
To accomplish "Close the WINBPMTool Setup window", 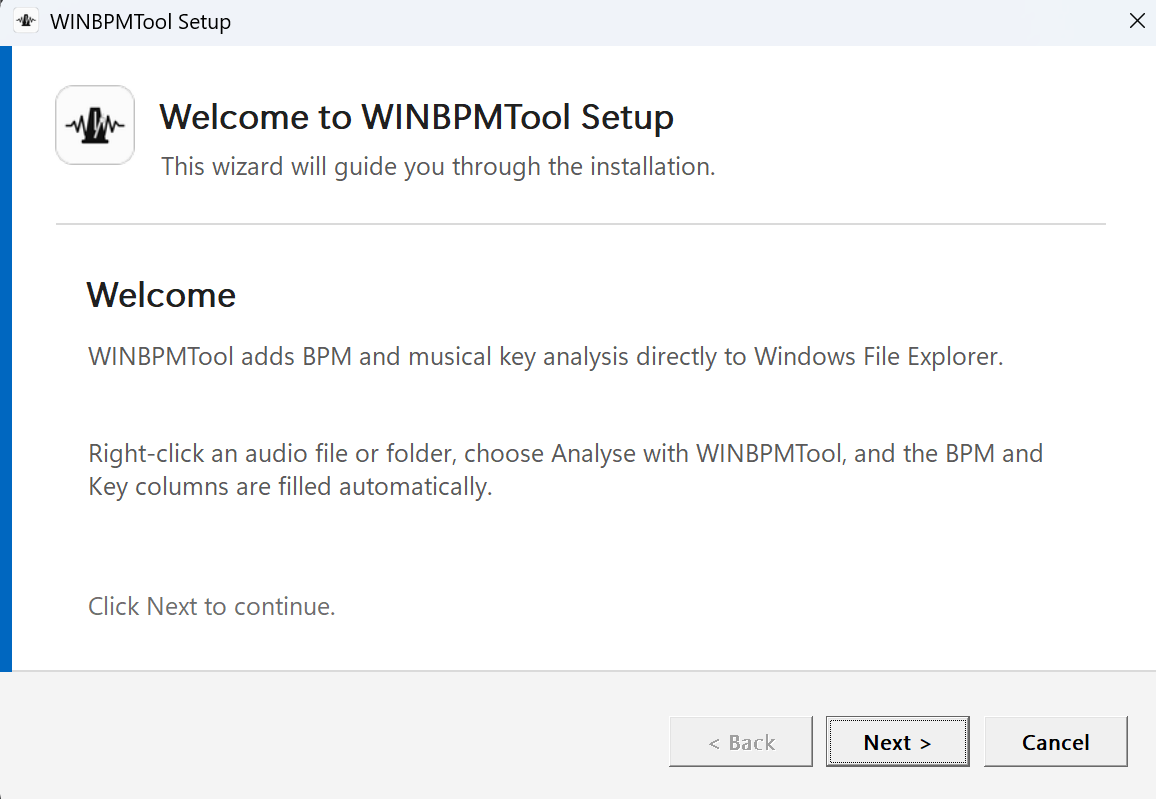I will [x=1137, y=21].
